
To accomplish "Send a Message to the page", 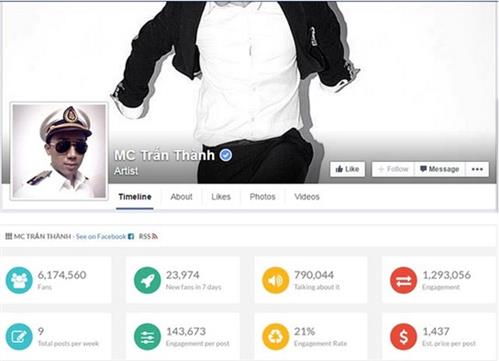I will click(439, 169).
